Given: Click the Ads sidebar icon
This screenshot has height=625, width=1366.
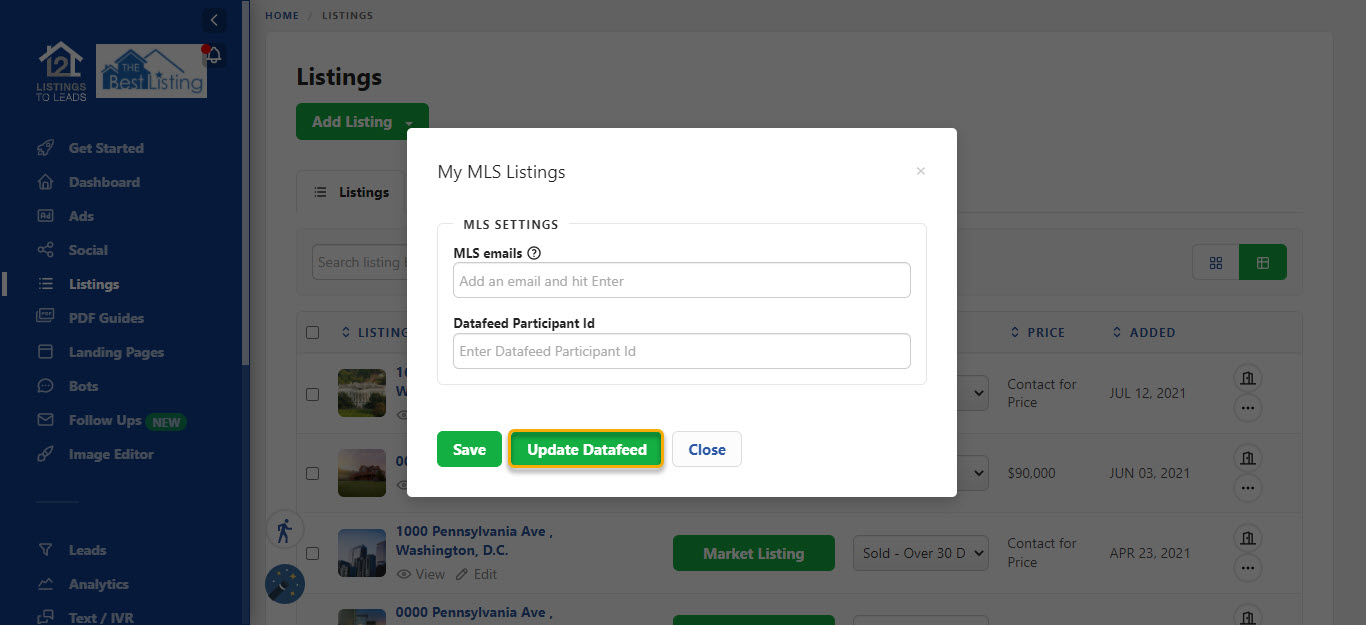Looking at the screenshot, I should (45, 216).
